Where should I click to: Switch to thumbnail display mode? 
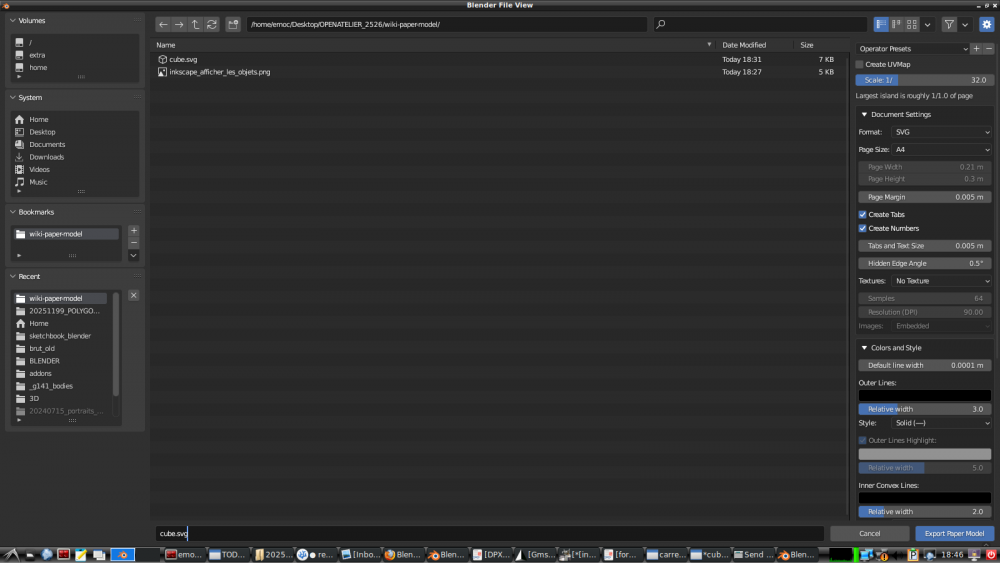coord(911,24)
